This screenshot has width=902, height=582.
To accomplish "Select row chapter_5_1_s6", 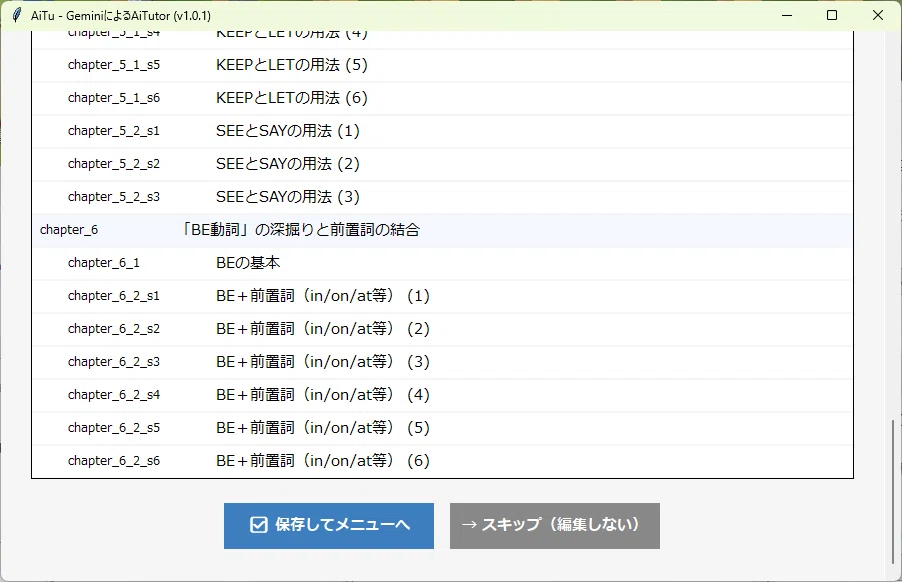I will point(442,98).
